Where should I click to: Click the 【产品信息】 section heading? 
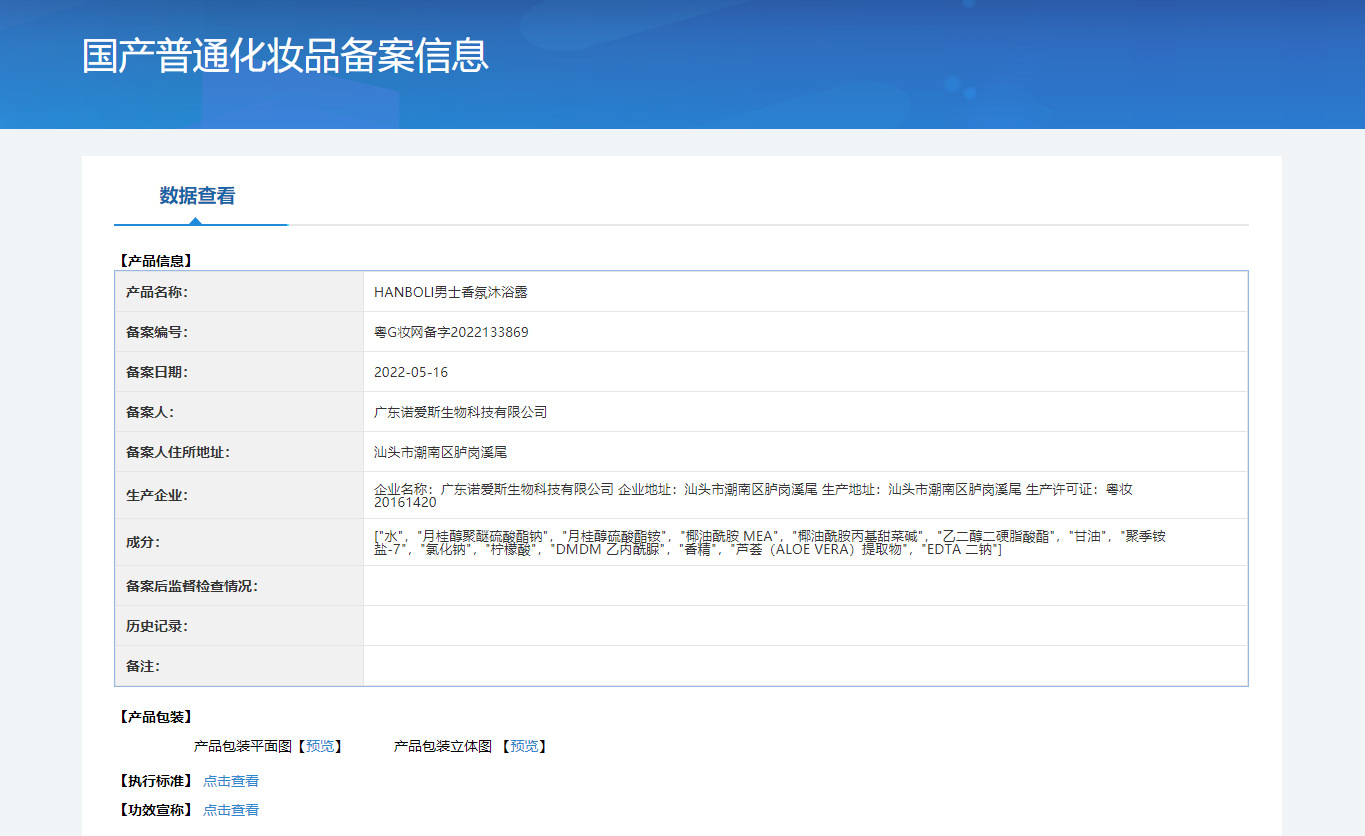(x=155, y=261)
